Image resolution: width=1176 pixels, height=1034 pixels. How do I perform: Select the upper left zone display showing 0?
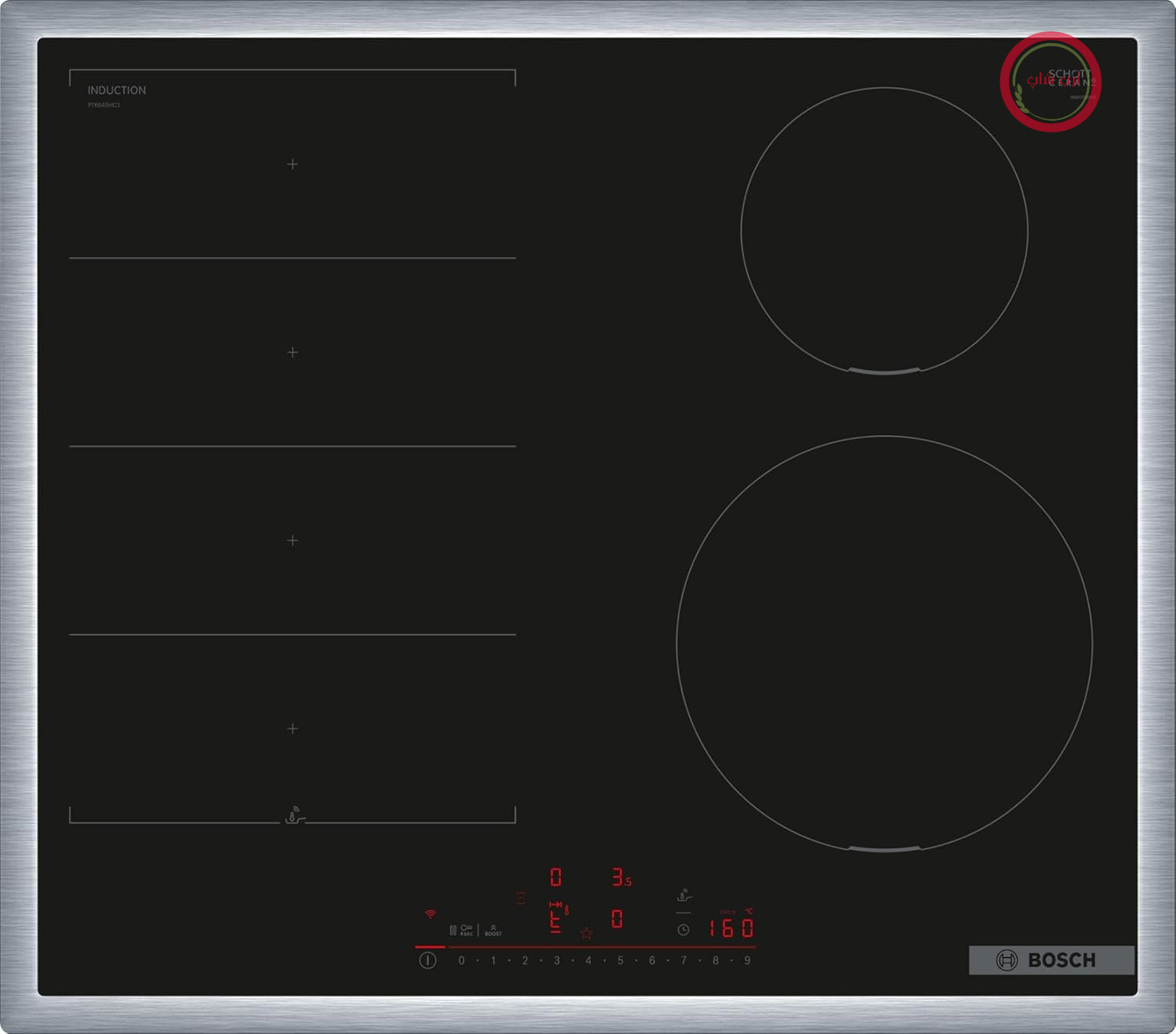click(x=556, y=877)
